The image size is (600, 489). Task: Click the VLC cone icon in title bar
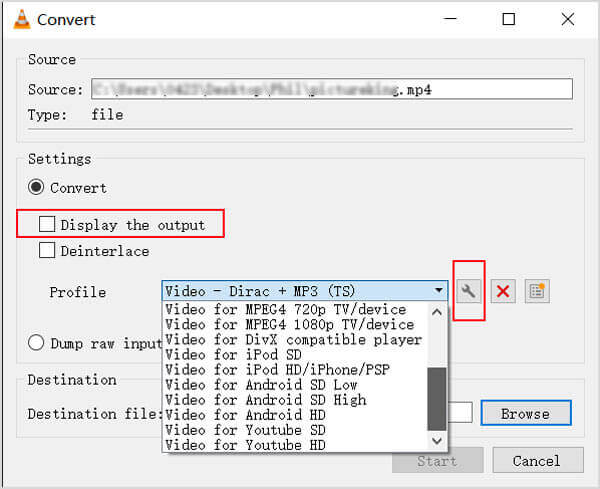point(21,19)
